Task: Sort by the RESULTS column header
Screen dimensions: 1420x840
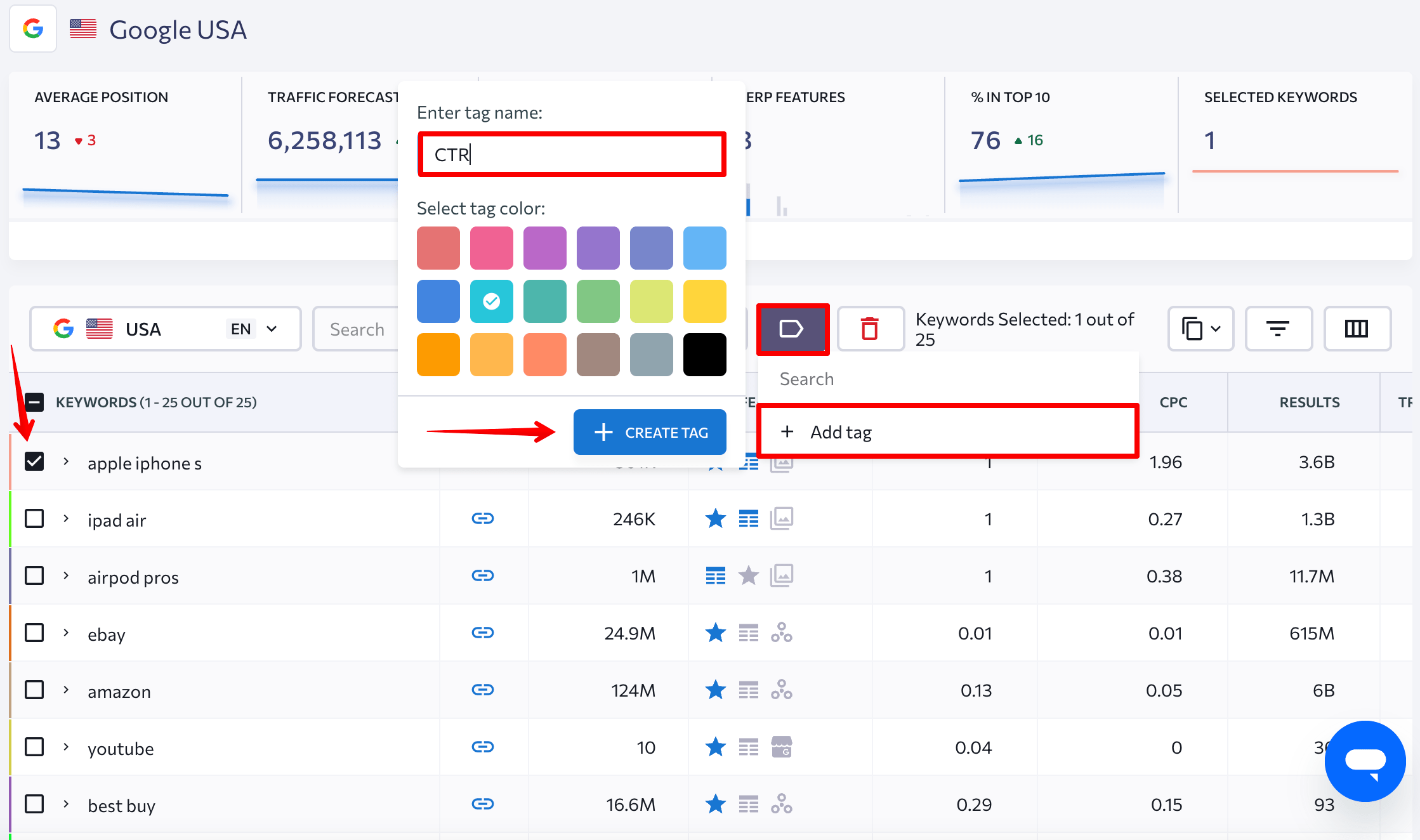Action: tap(1309, 402)
